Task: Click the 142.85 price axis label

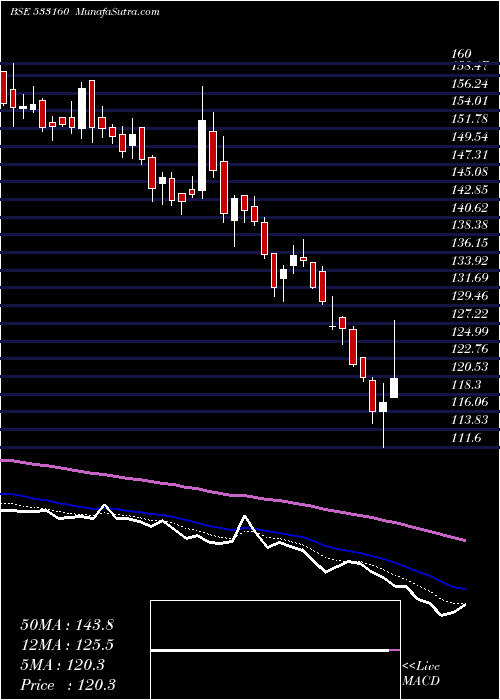Action: tap(470, 190)
